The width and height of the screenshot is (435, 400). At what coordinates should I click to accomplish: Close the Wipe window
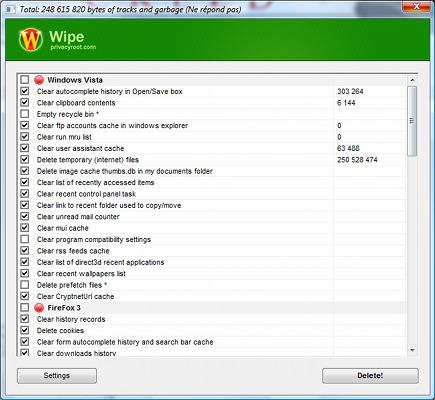coord(416,6)
